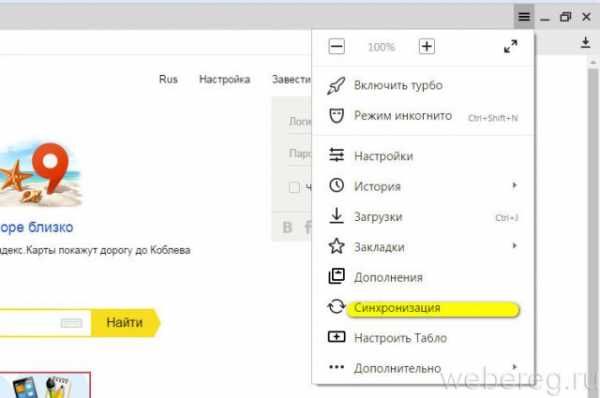The image size is (600, 398).
Task: Click the on-screen keyboard icon in search box
Action: point(71,323)
